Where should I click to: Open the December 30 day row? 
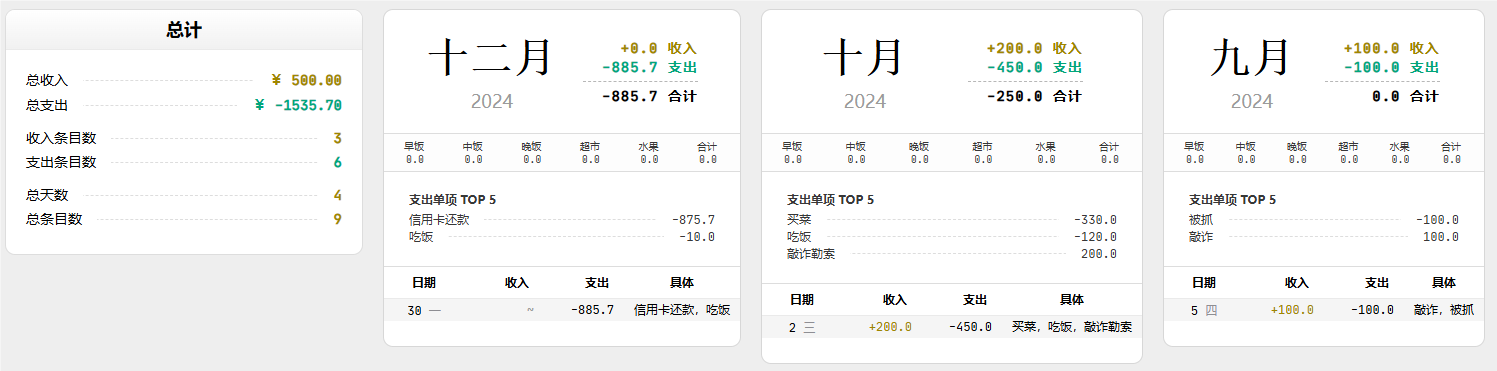click(x=562, y=310)
